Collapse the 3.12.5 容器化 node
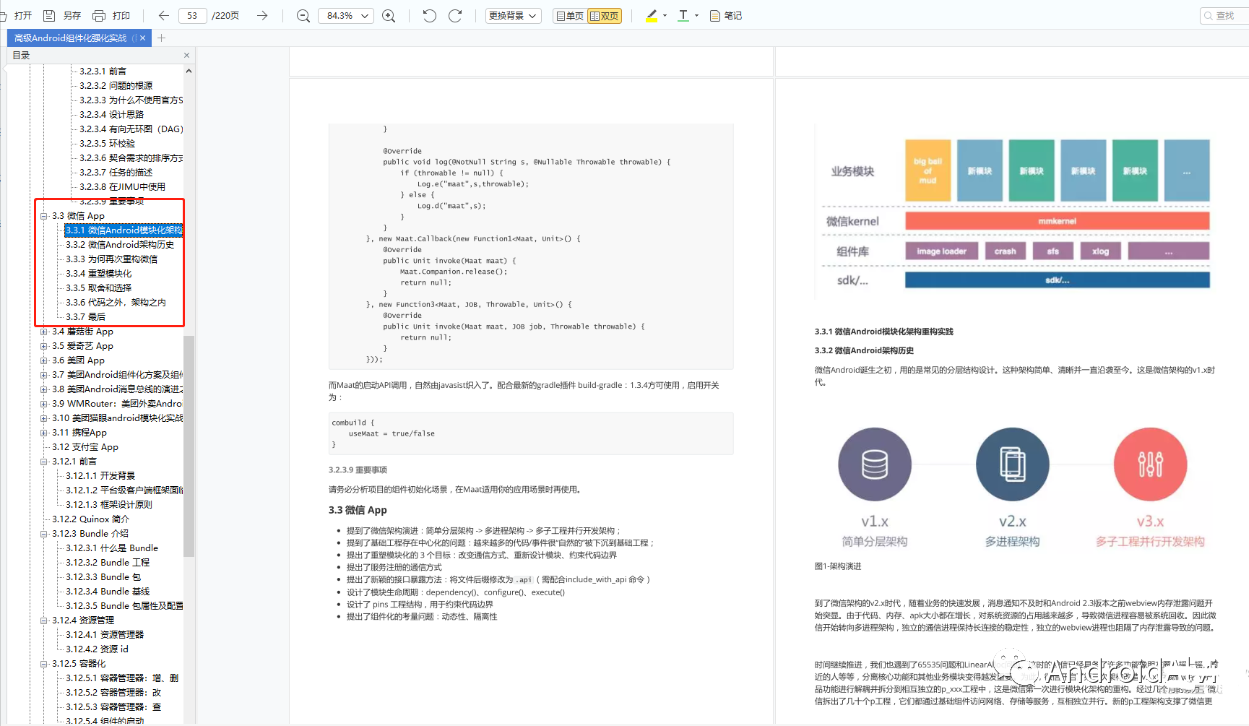This screenshot has width=1249, height=726. point(44,663)
